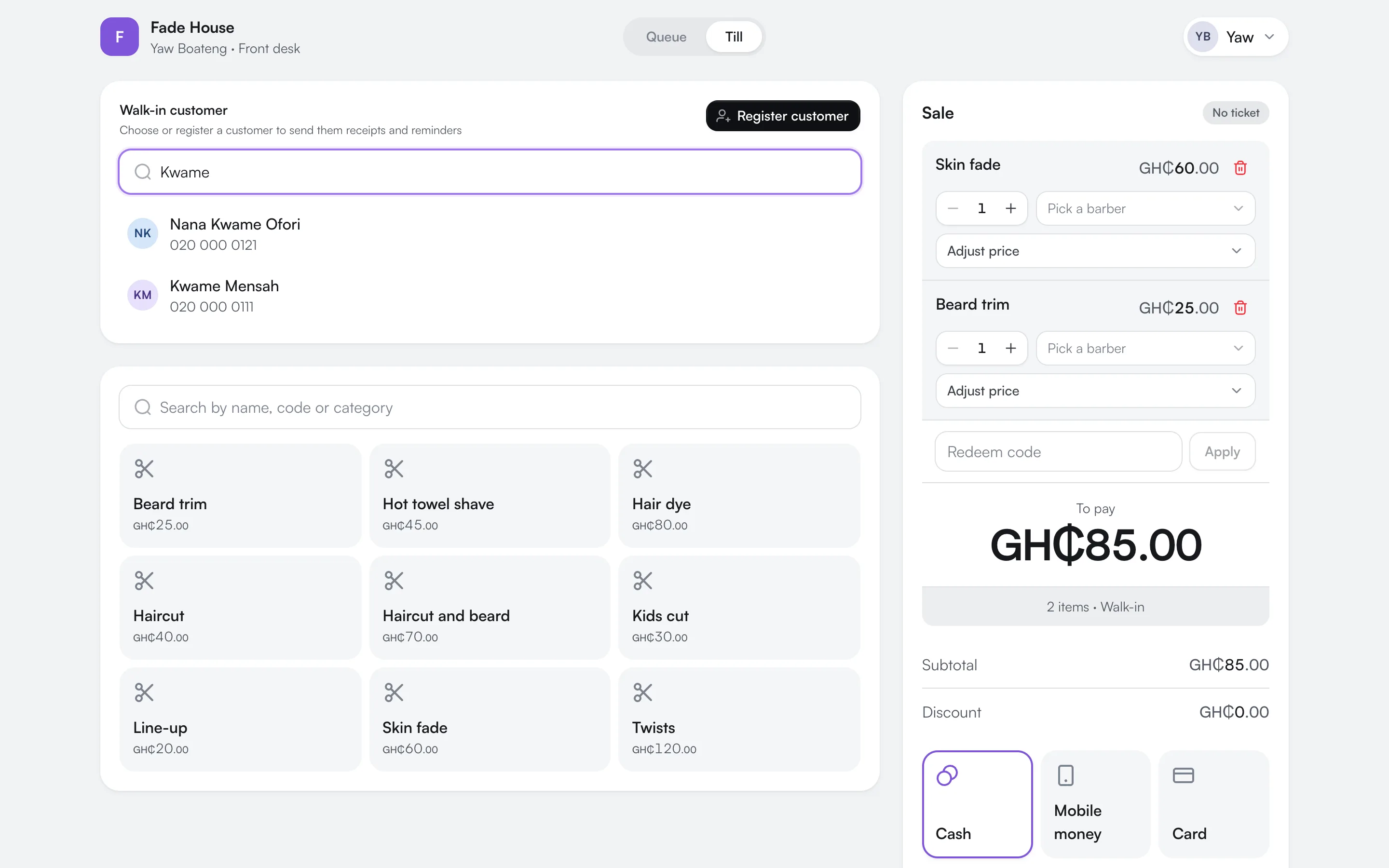Switch to the Till tab

pos(734,37)
